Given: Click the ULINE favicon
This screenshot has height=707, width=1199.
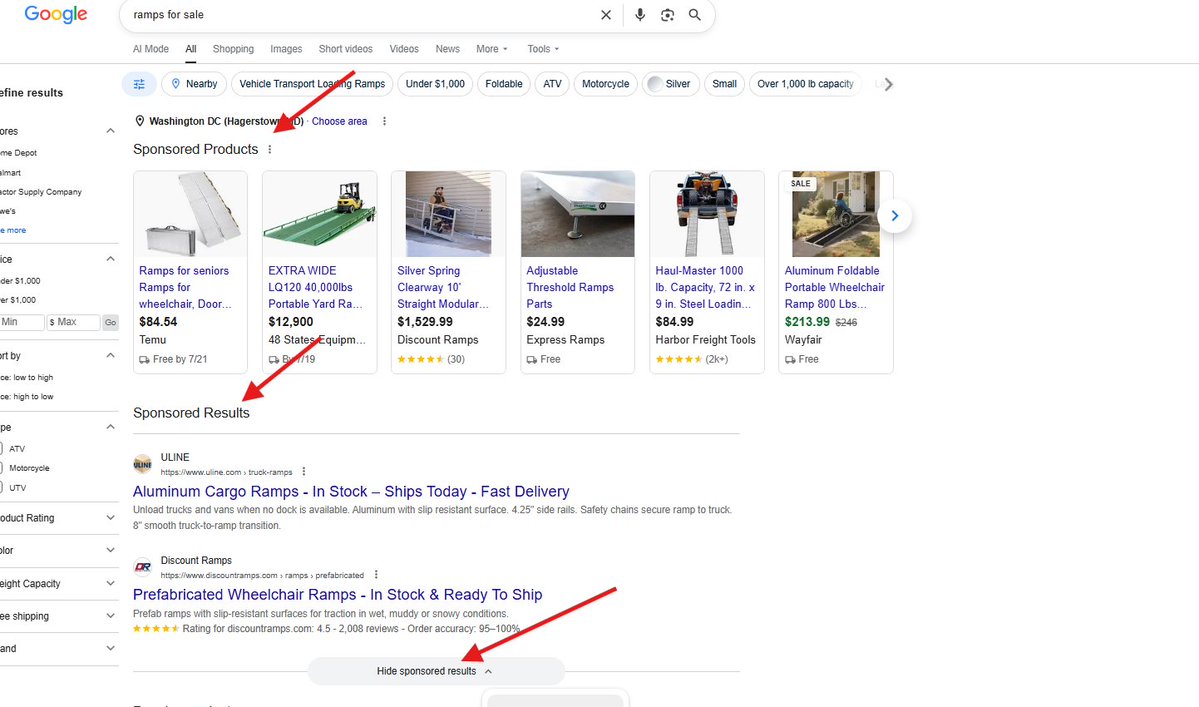Looking at the screenshot, I should pyautogui.click(x=142, y=464).
